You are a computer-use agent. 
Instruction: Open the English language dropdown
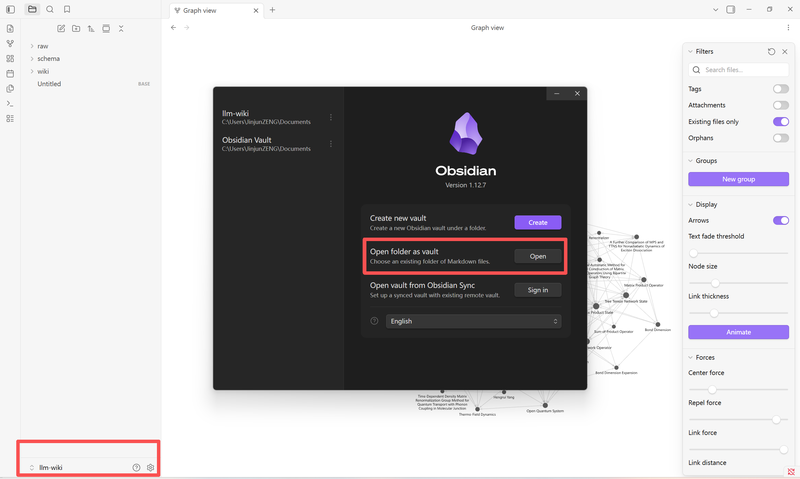pyautogui.click(x=473, y=321)
